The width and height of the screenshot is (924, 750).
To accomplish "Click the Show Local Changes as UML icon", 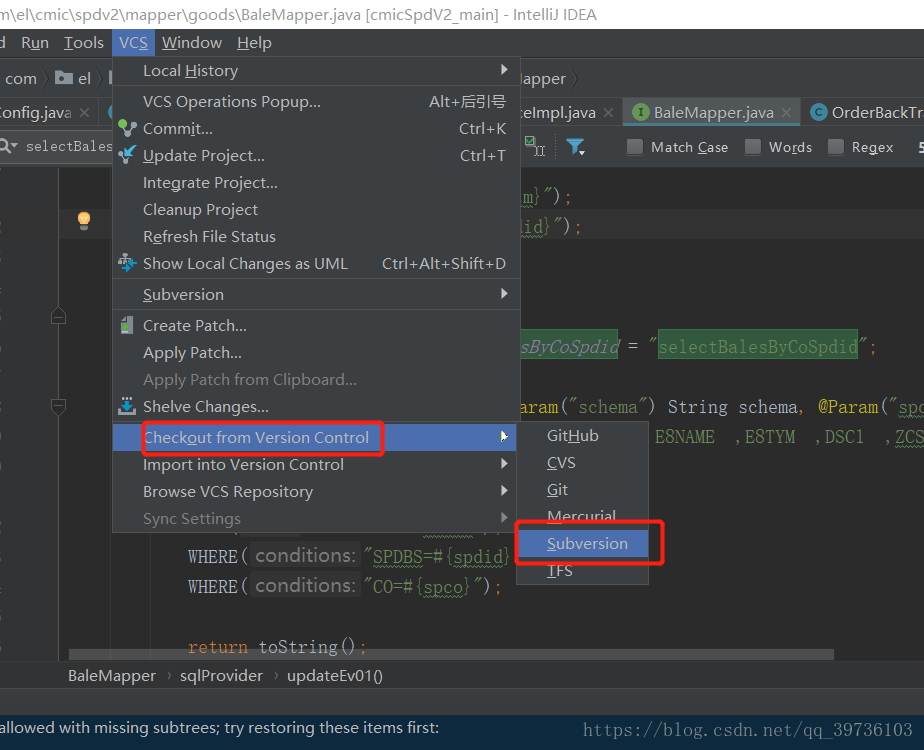I will [x=127, y=263].
